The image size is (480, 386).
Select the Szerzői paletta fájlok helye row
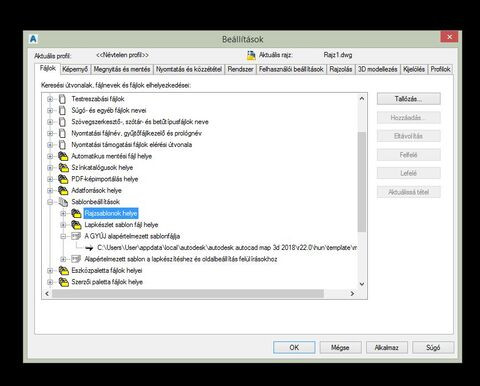[x=107, y=282]
